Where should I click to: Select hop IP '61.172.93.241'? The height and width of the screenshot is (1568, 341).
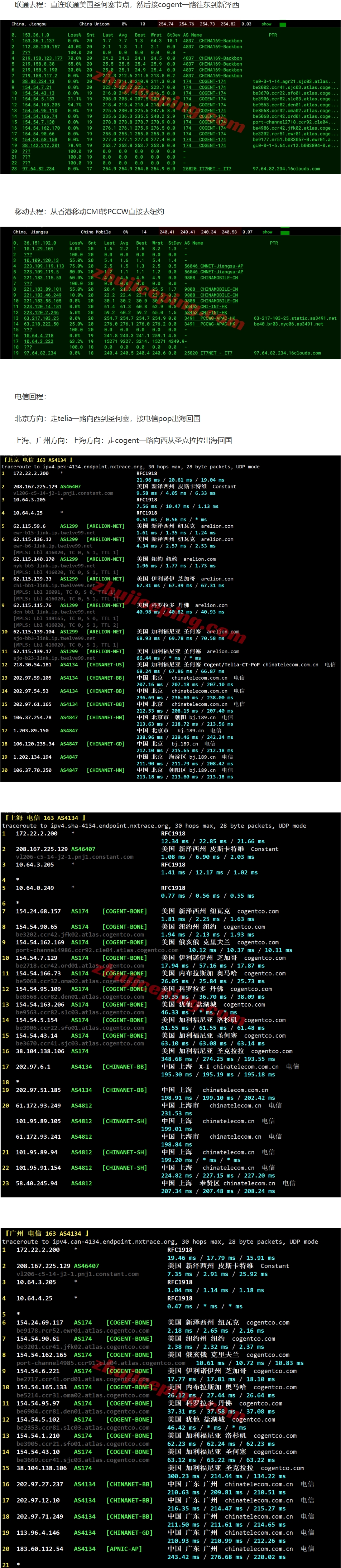tap(38, 1137)
